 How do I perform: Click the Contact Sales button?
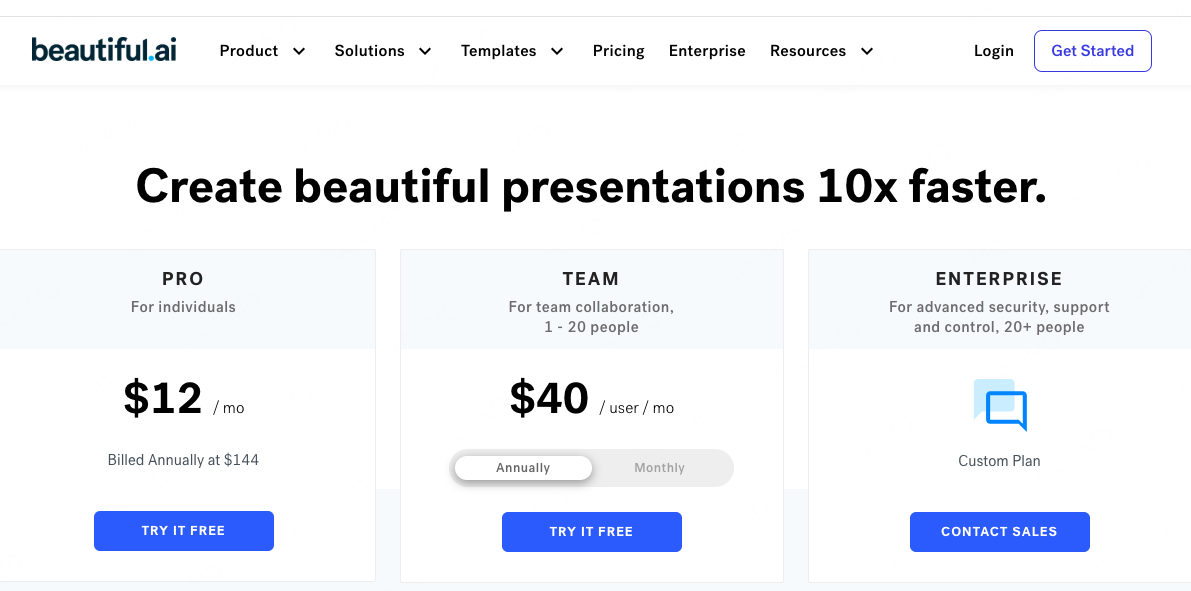(x=1000, y=532)
